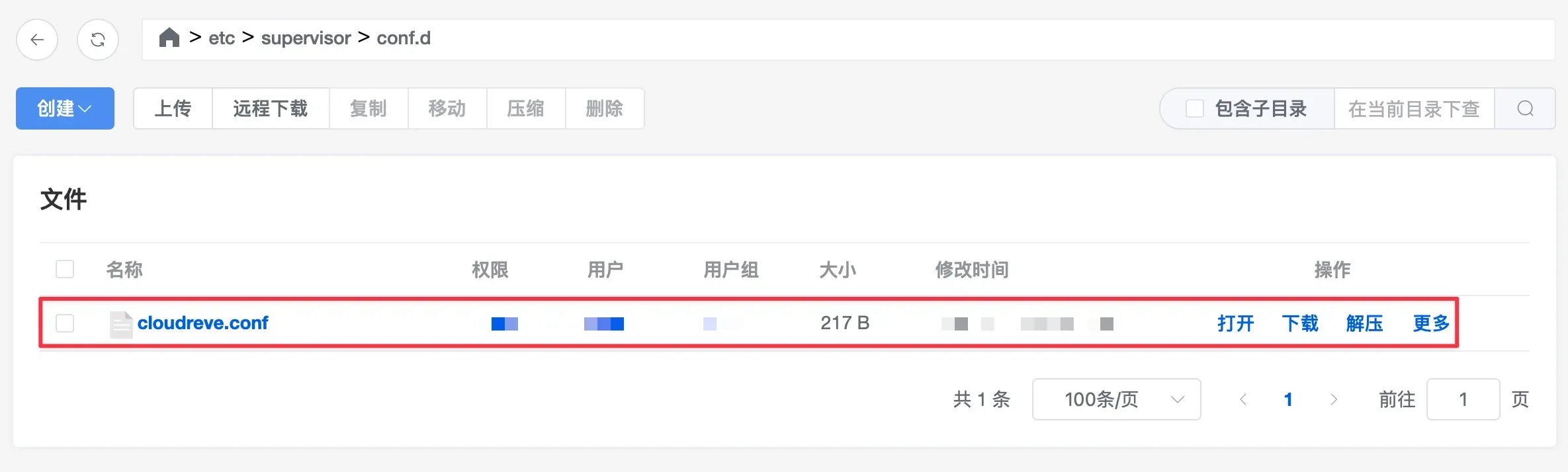Toggle the 包含子目录 checkbox
The height and width of the screenshot is (472, 1568).
coord(1194,108)
